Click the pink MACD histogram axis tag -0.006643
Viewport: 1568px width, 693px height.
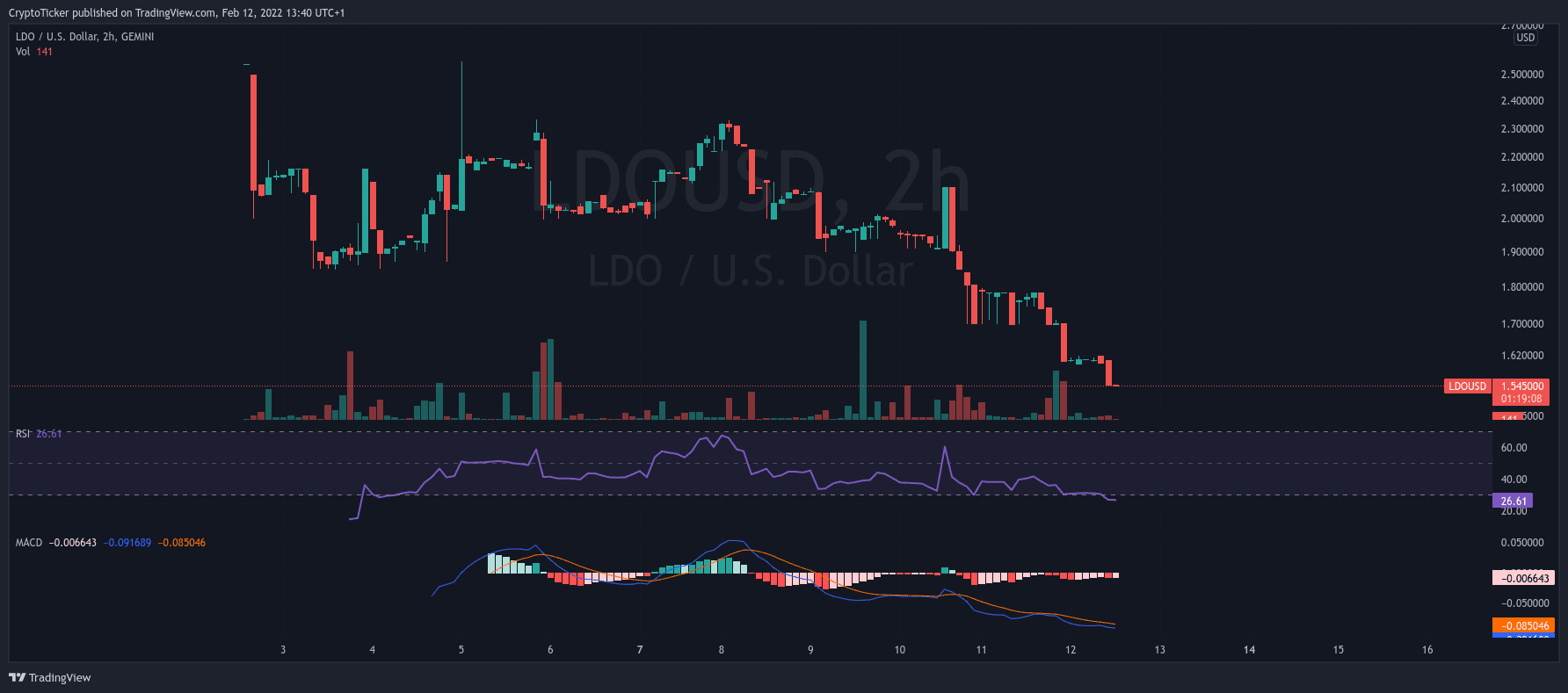point(1523,578)
